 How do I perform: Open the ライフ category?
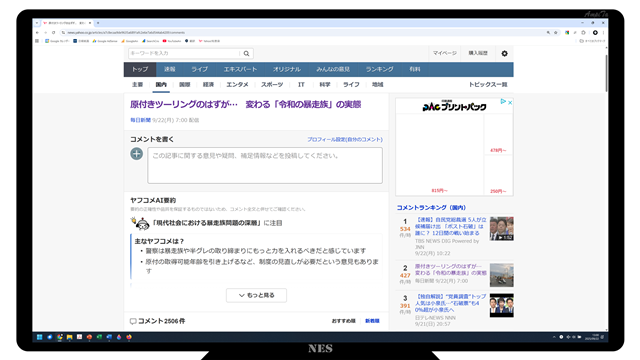(351, 84)
